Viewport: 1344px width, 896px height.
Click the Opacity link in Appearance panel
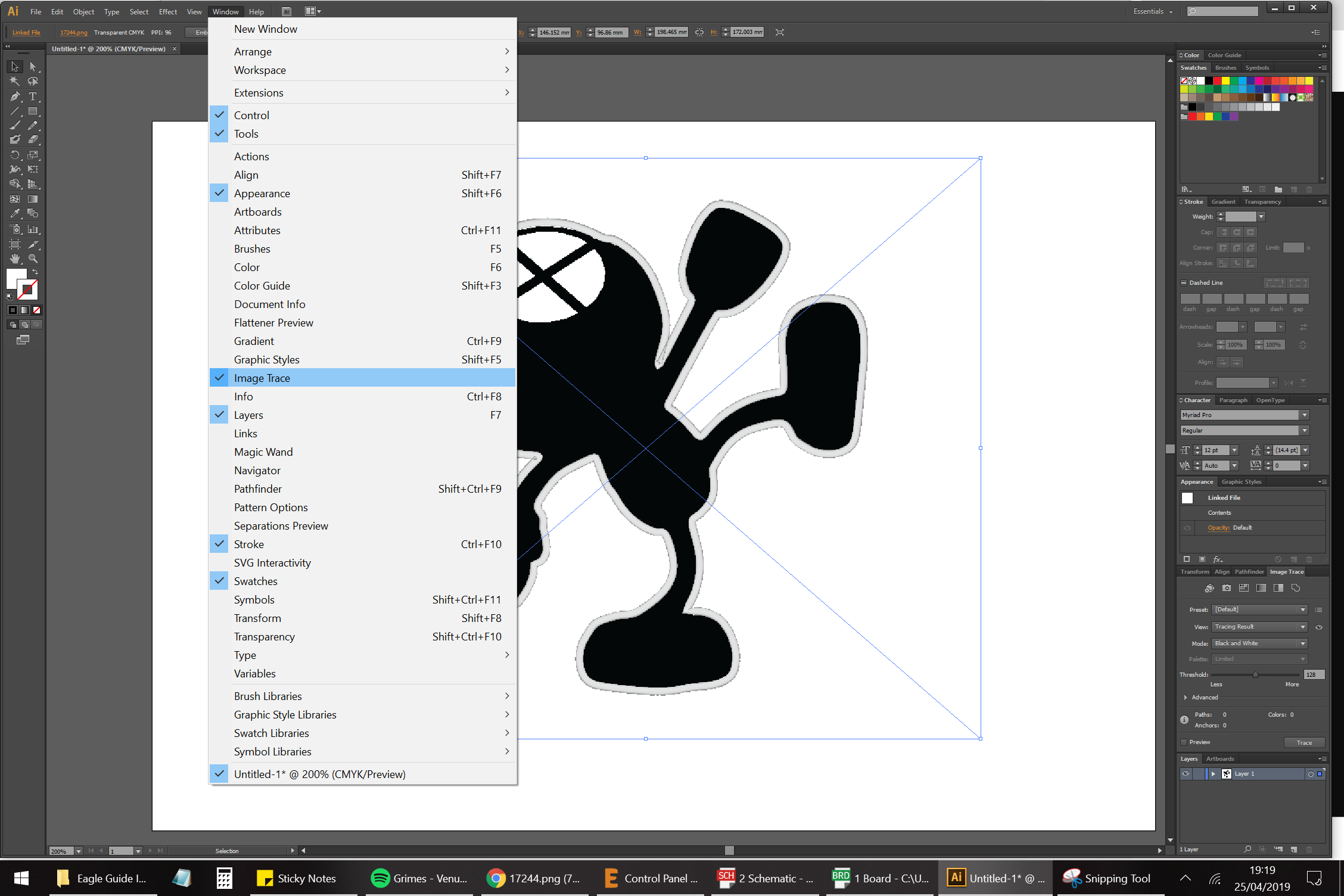pos(1218,528)
